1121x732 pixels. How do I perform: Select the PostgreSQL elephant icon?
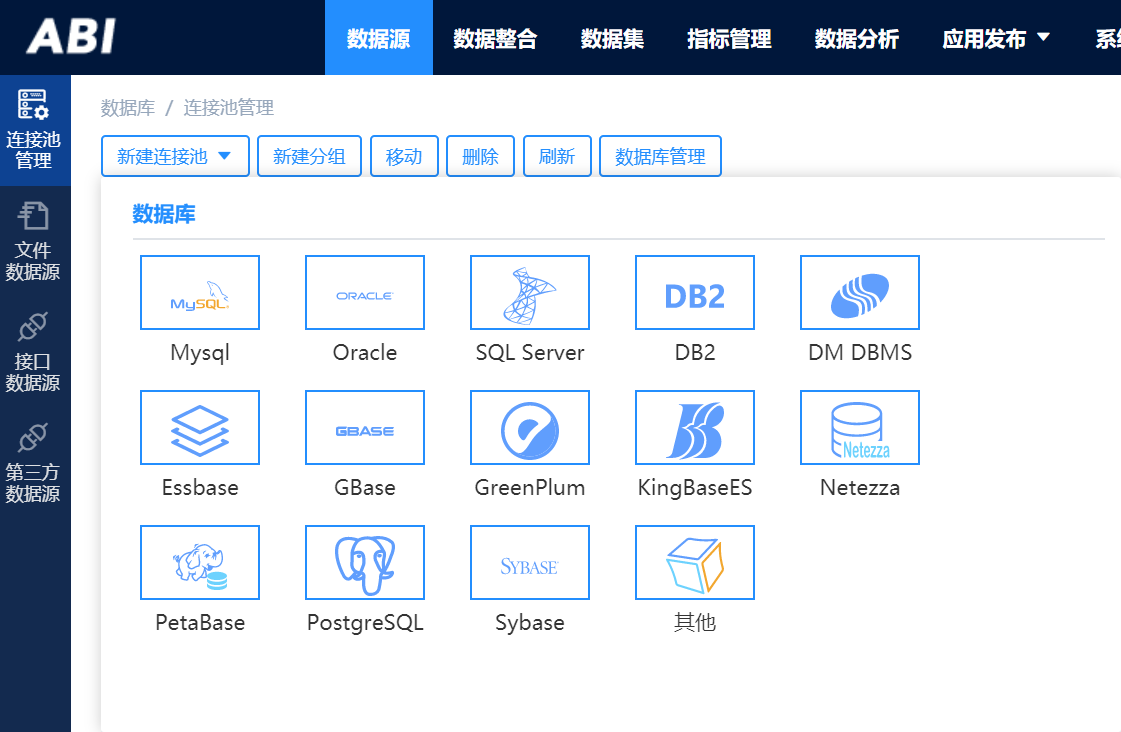365,563
